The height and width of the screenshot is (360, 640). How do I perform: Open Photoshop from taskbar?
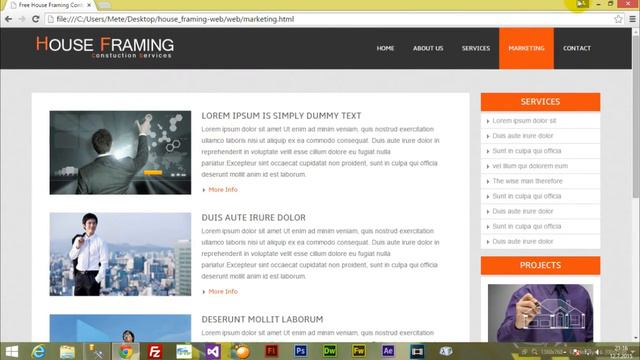pyautogui.click(x=301, y=351)
